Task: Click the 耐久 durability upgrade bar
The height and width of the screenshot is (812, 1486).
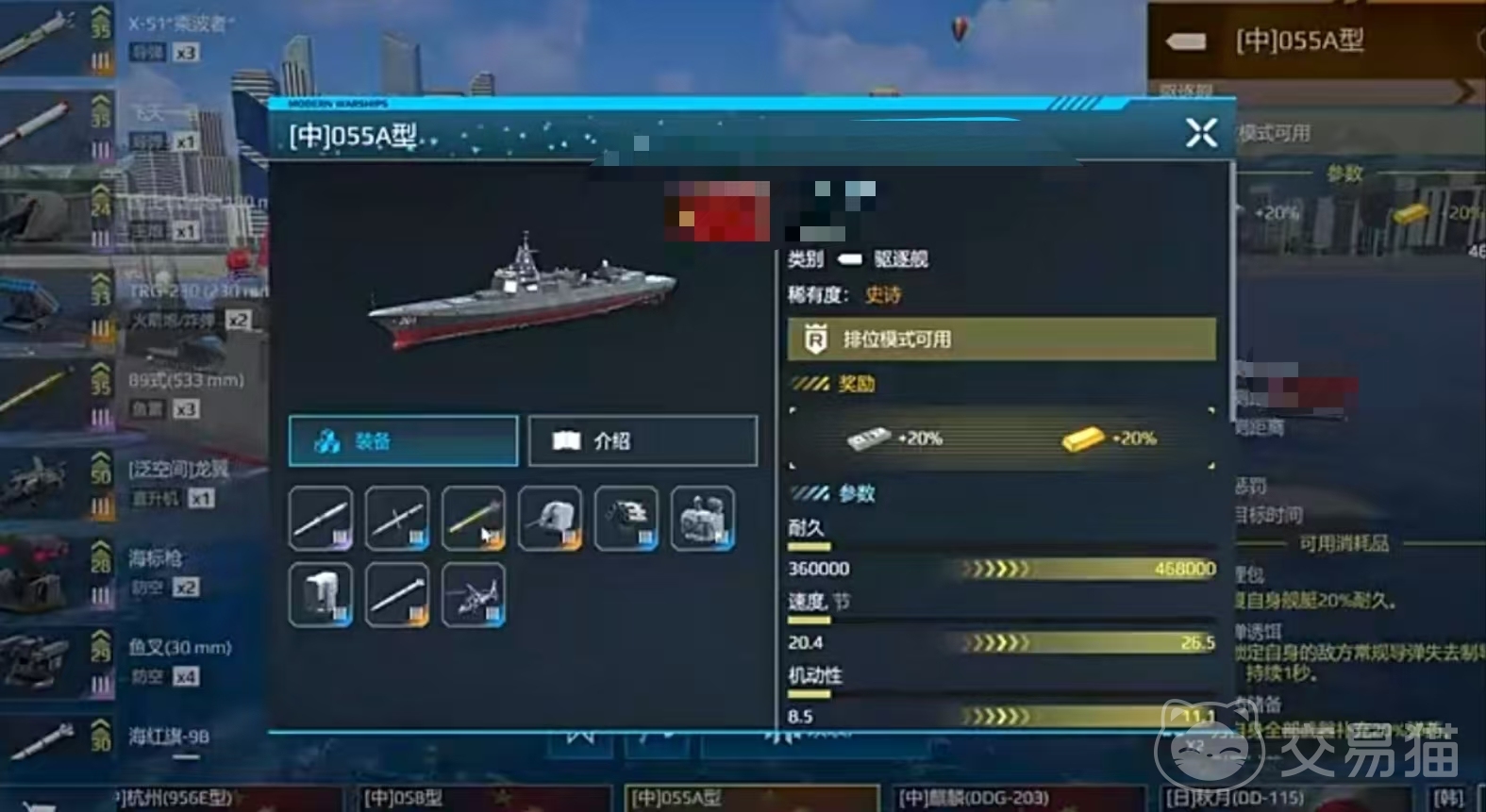Action: pyautogui.click(x=1002, y=569)
